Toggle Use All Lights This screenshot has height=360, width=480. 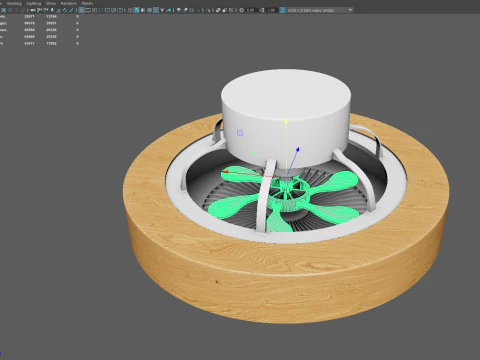pos(162,10)
